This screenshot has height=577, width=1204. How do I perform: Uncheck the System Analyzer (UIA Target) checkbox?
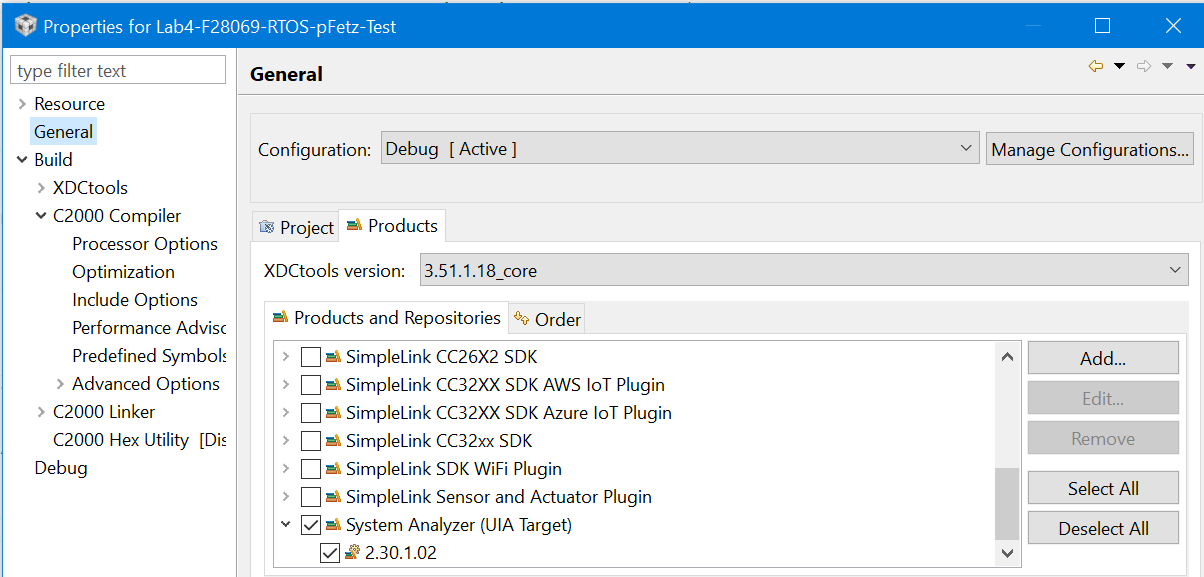(311, 525)
